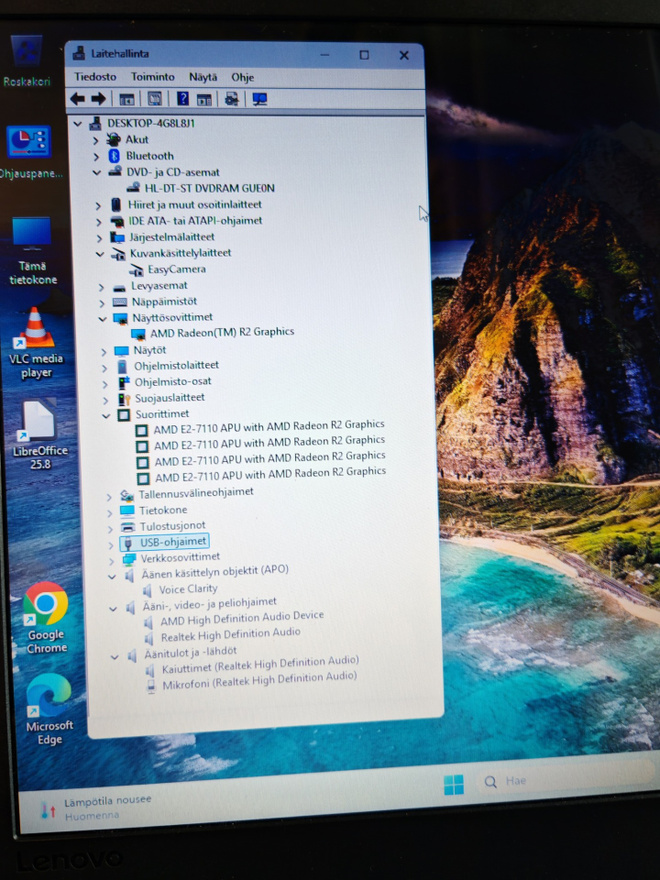This screenshot has width=660, height=880.
Task: Expand the Verkkosovittimet network adapters node
Action: point(111,560)
